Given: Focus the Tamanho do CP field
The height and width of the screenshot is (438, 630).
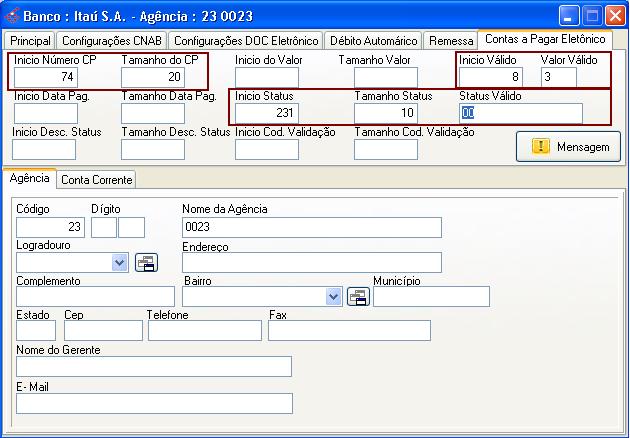Looking at the screenshot, I should point(152,77).
